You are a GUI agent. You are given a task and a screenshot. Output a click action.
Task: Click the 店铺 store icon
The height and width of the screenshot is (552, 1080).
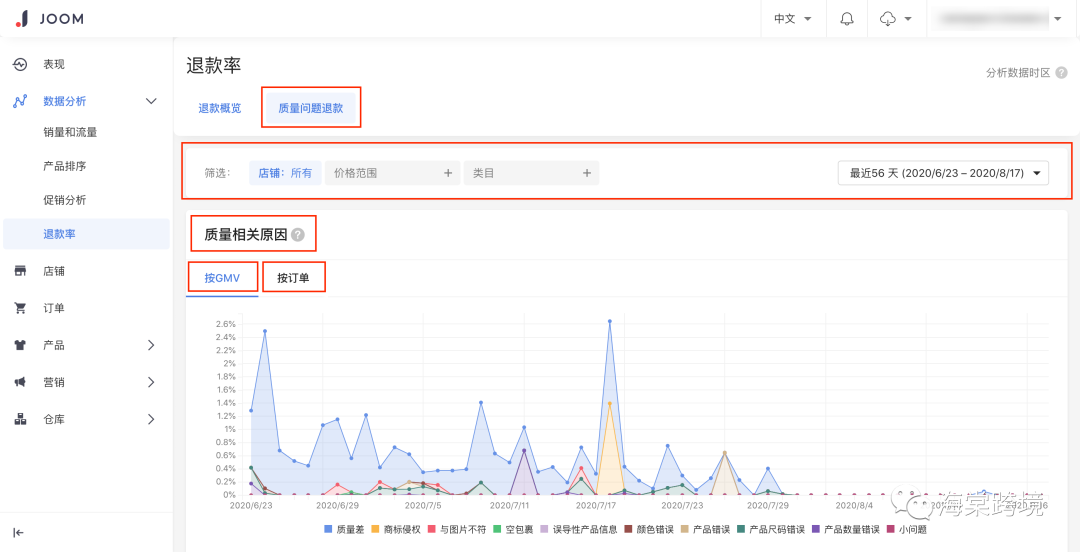pyautogui.click(x=20, y=272)
